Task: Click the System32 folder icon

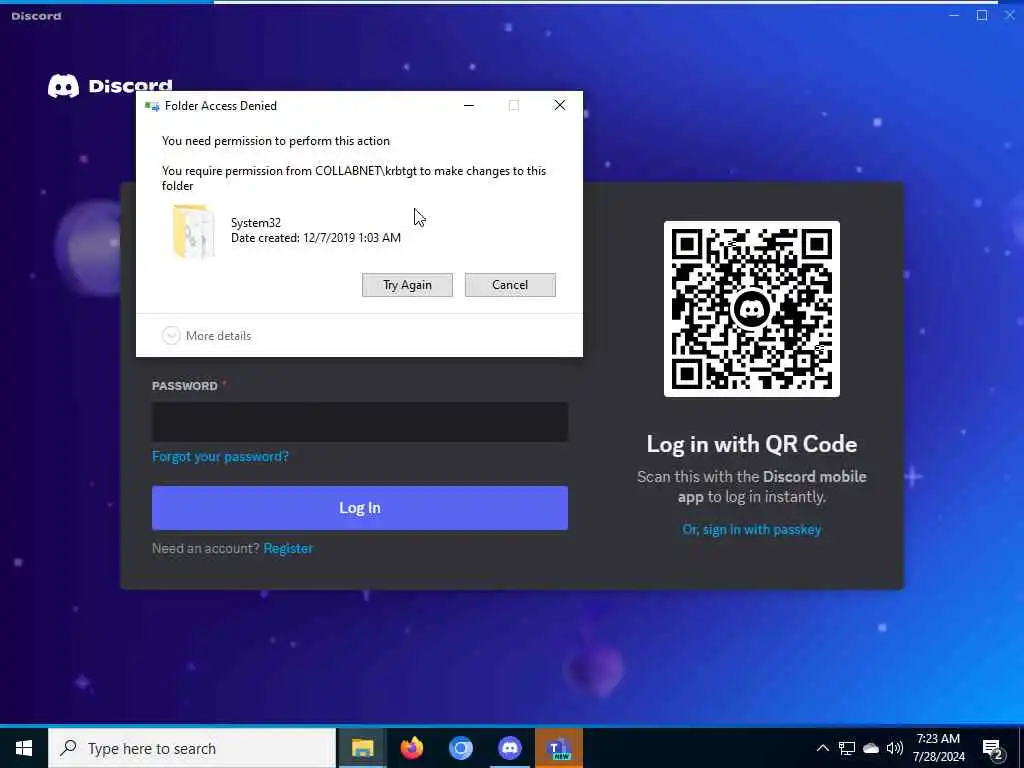Action: coord(193,231)
